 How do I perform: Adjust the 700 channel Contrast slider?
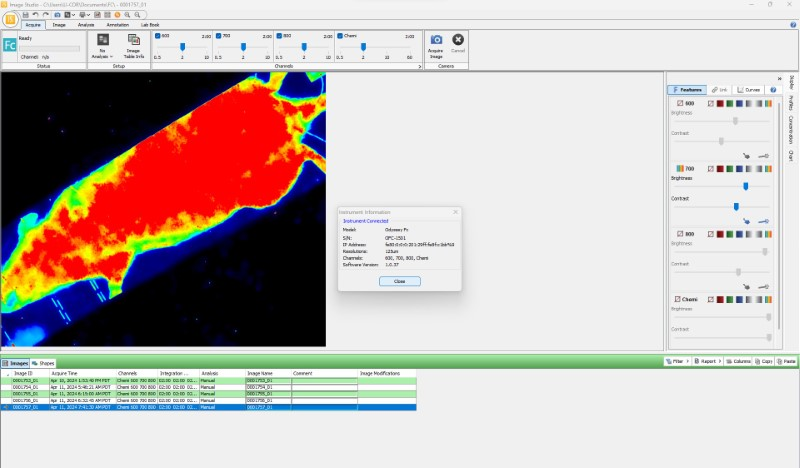click(x=736, y=207)
